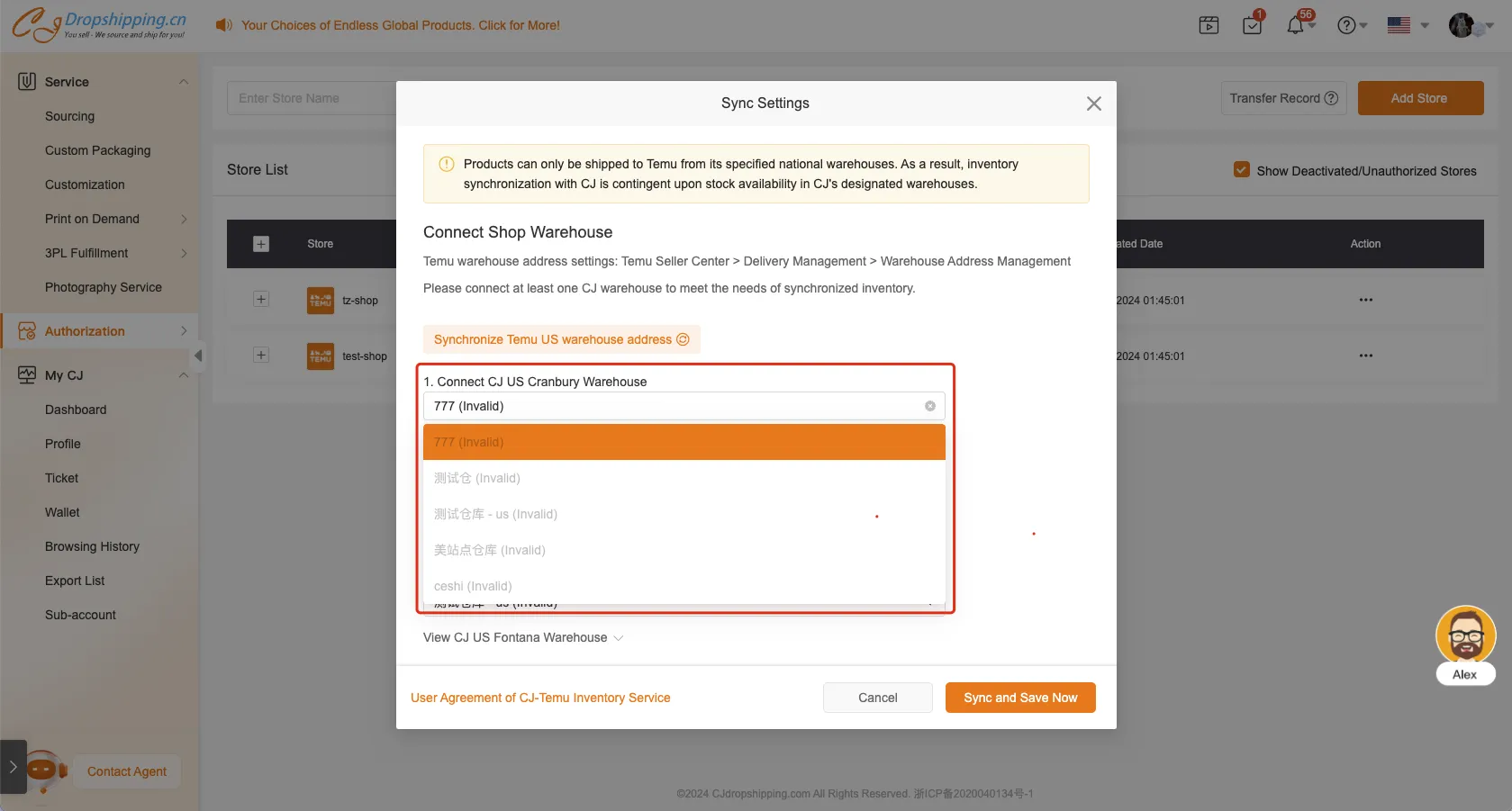Click Sync and Save Now button

(x=1019, y=698)
